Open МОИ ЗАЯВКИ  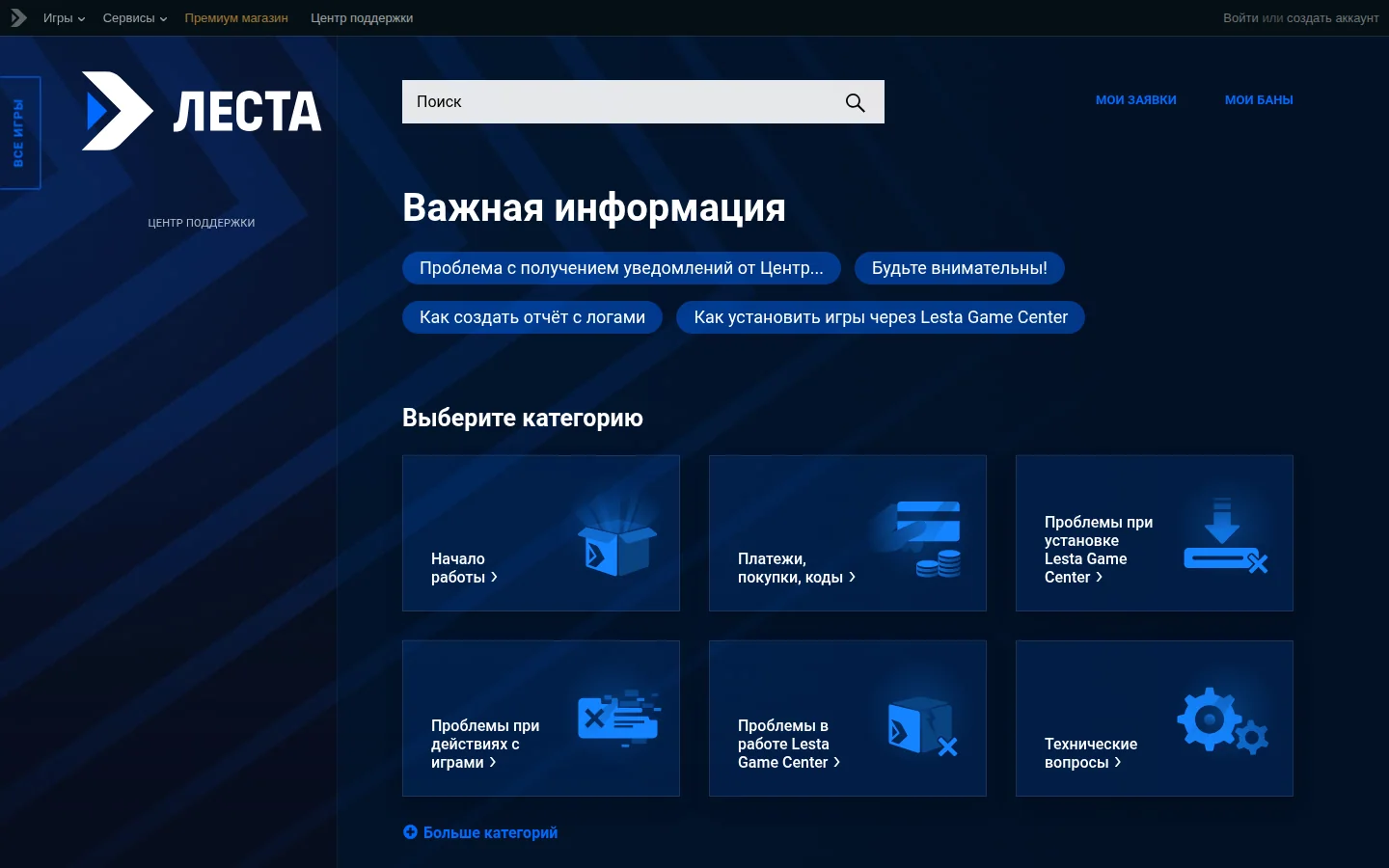[1136, 100]
